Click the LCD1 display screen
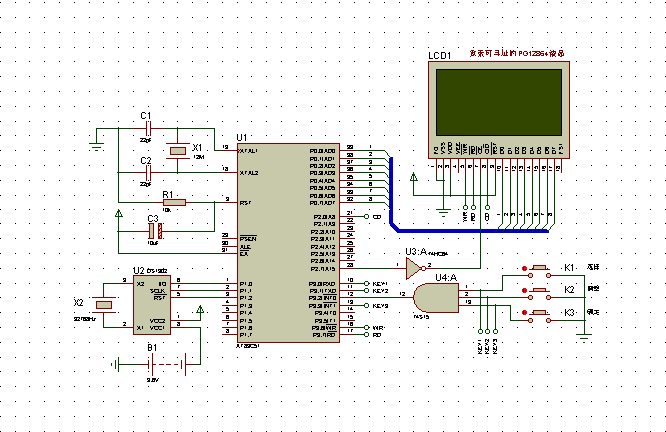The height and width of the screenshot is (432, 666). tap(495, 105)
